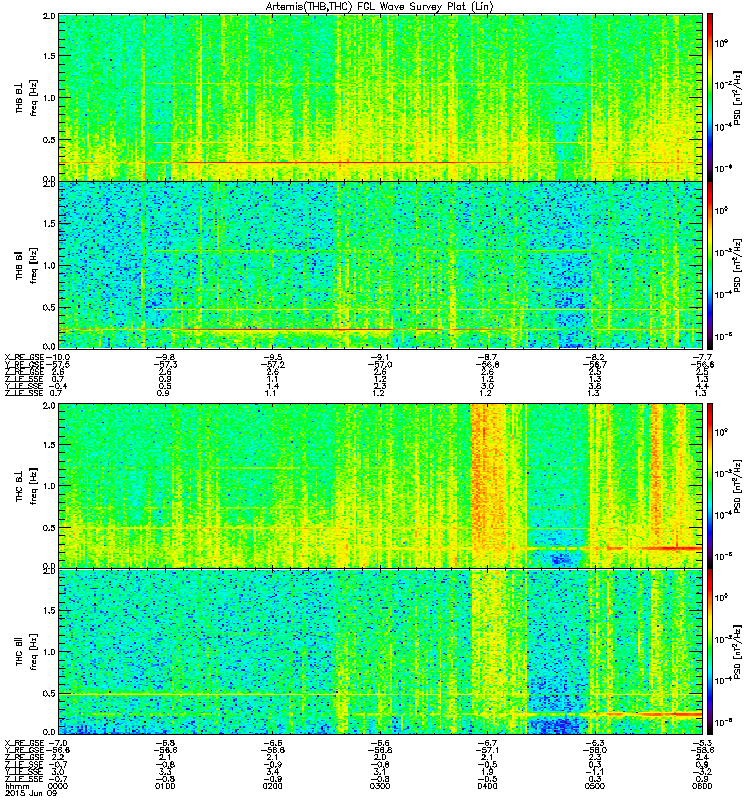
Task: Click the THB position value '-9.5' in the X_RE_GSE row
Action: pos(272,357)
